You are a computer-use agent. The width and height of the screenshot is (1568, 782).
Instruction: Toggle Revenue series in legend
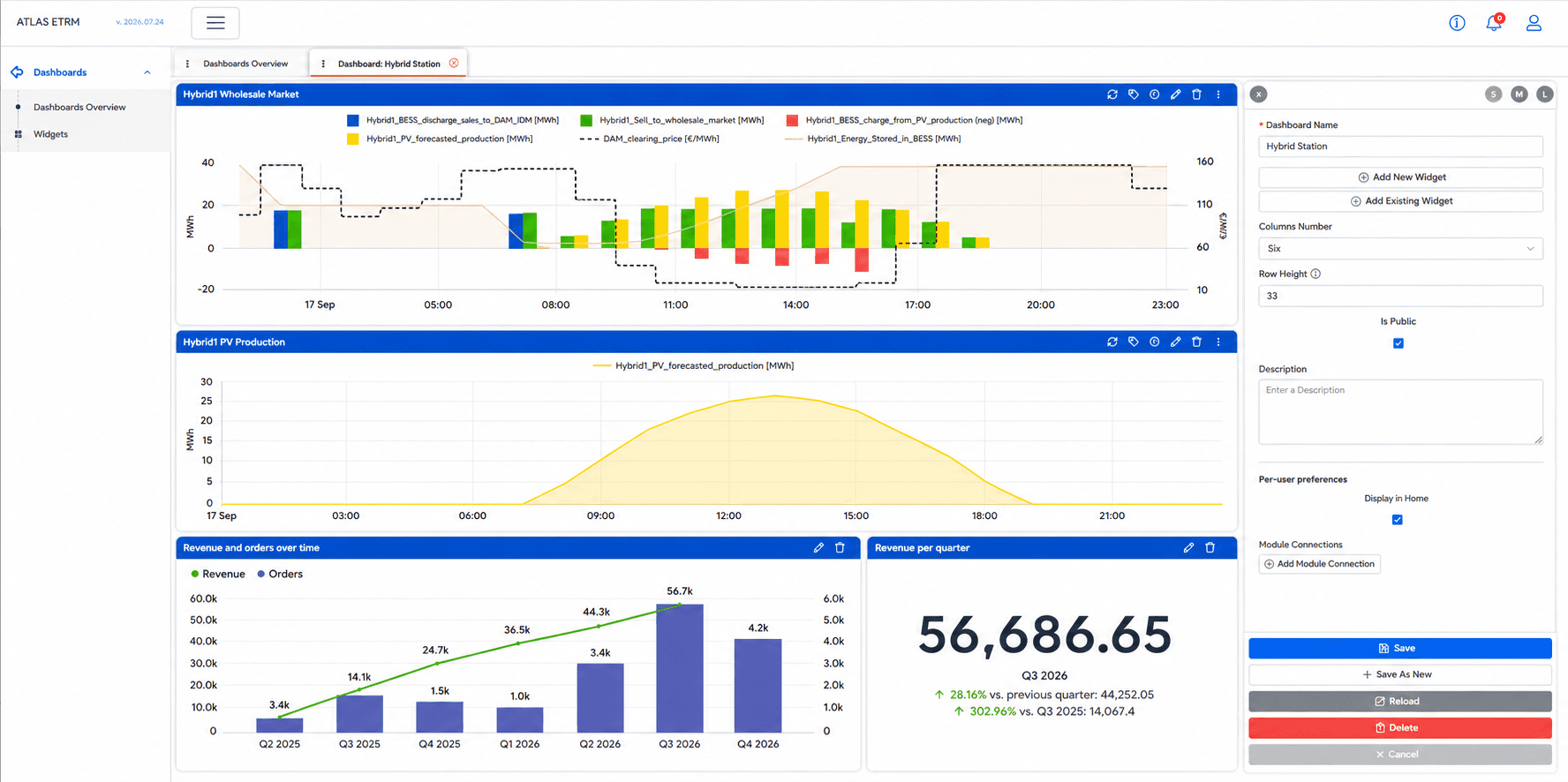coord(218,574)
